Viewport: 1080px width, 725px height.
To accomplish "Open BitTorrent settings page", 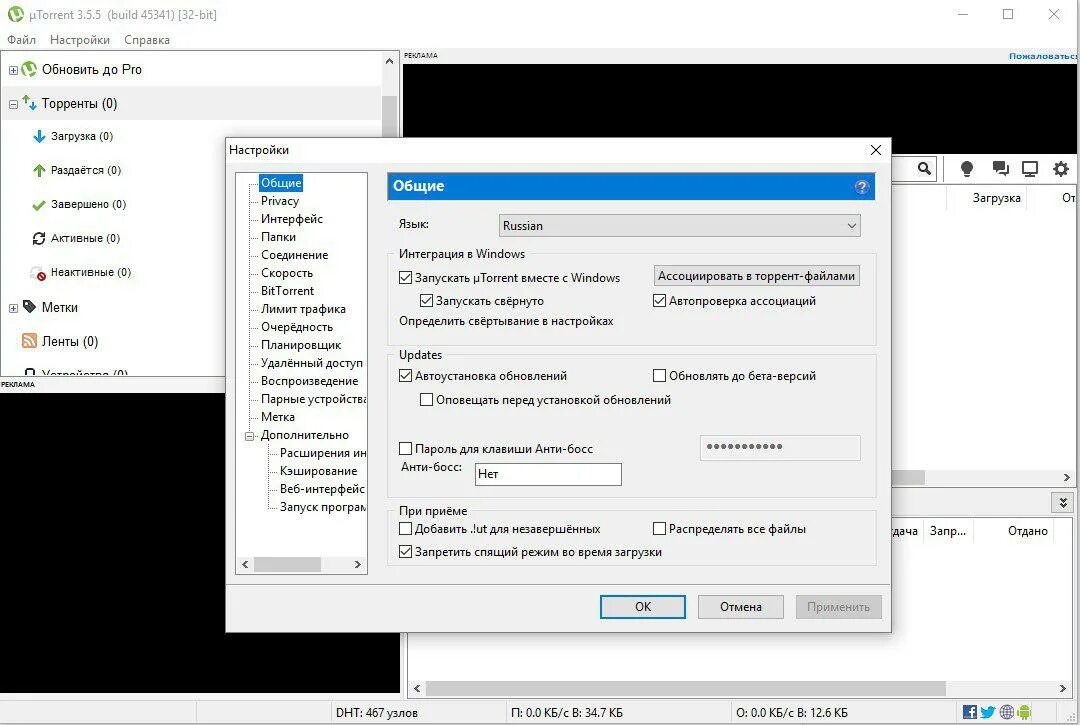I will pos(287,291).
